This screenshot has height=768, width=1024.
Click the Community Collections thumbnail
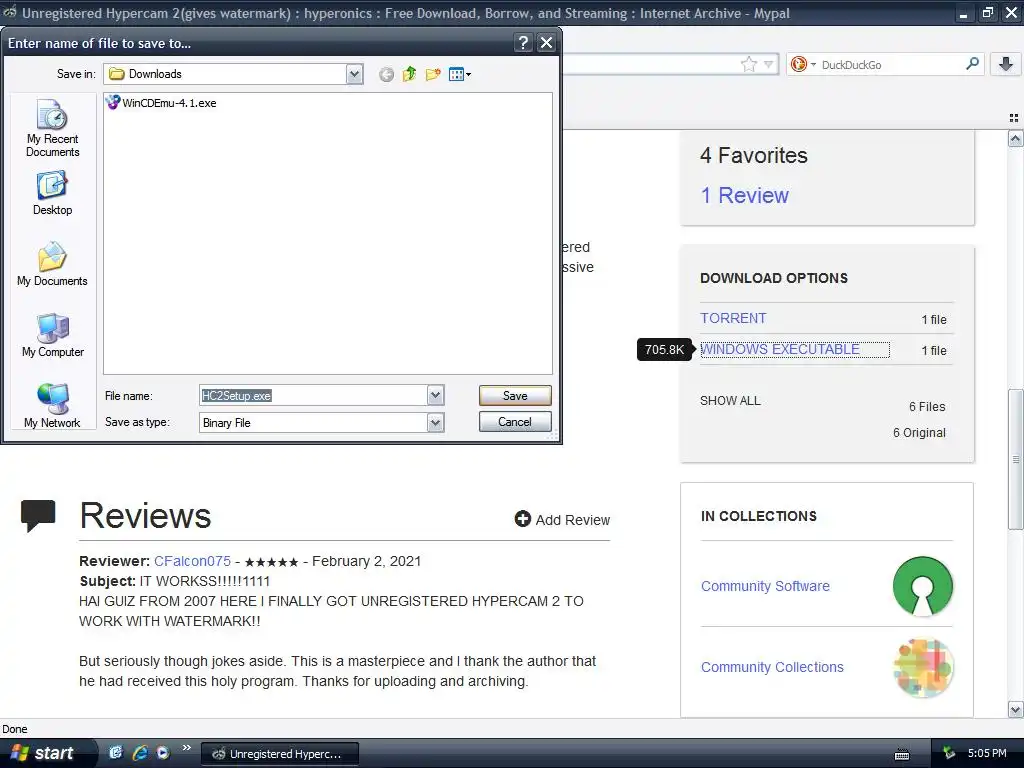[x=923, y=667]
